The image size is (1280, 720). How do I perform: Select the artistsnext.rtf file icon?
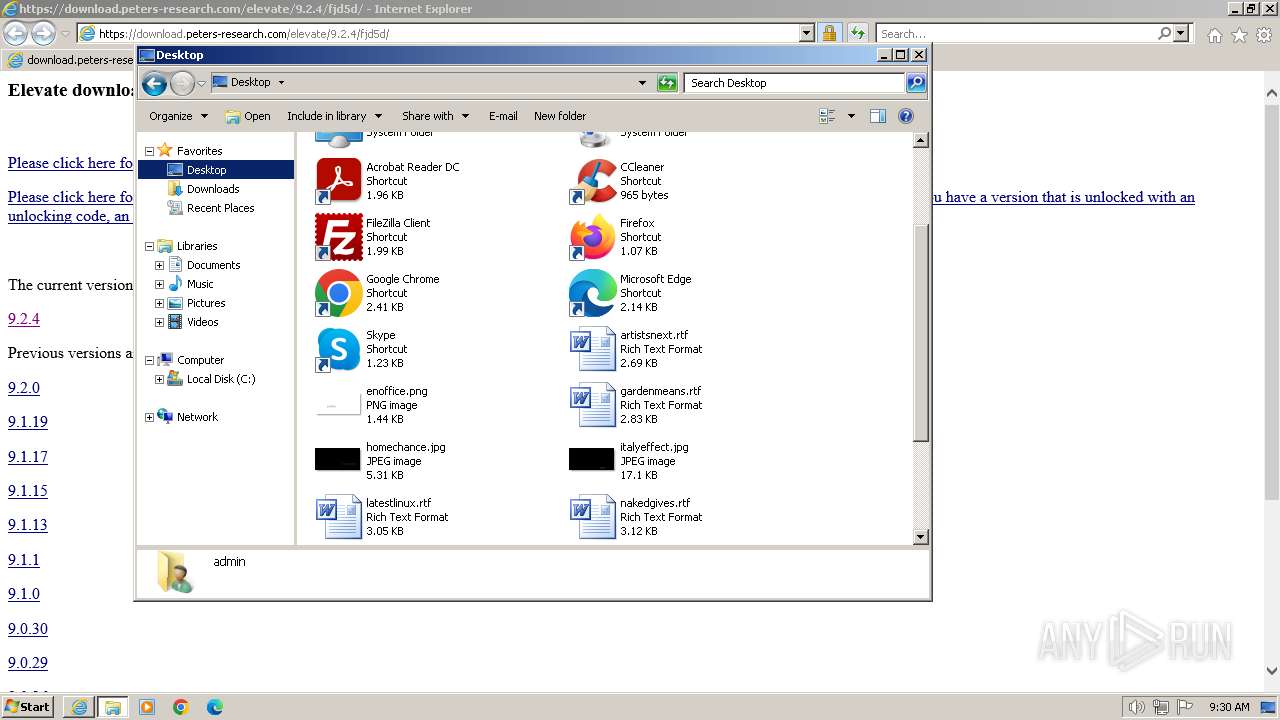tap(592, 349)
